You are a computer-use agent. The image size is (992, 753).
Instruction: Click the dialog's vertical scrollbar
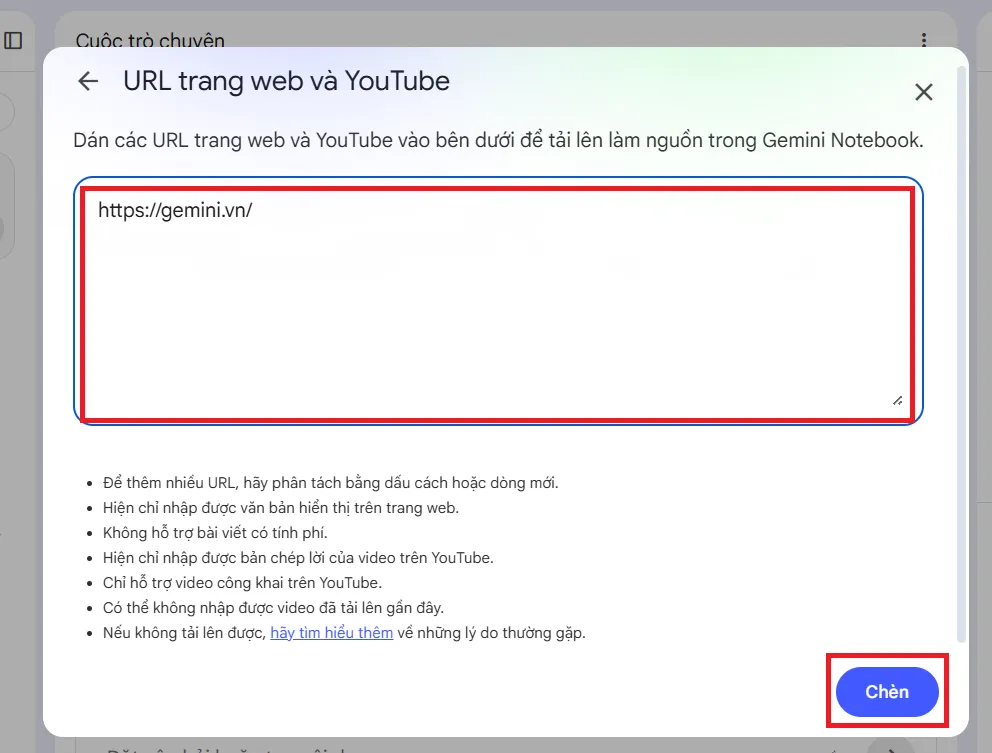click(x=962, y=354)
